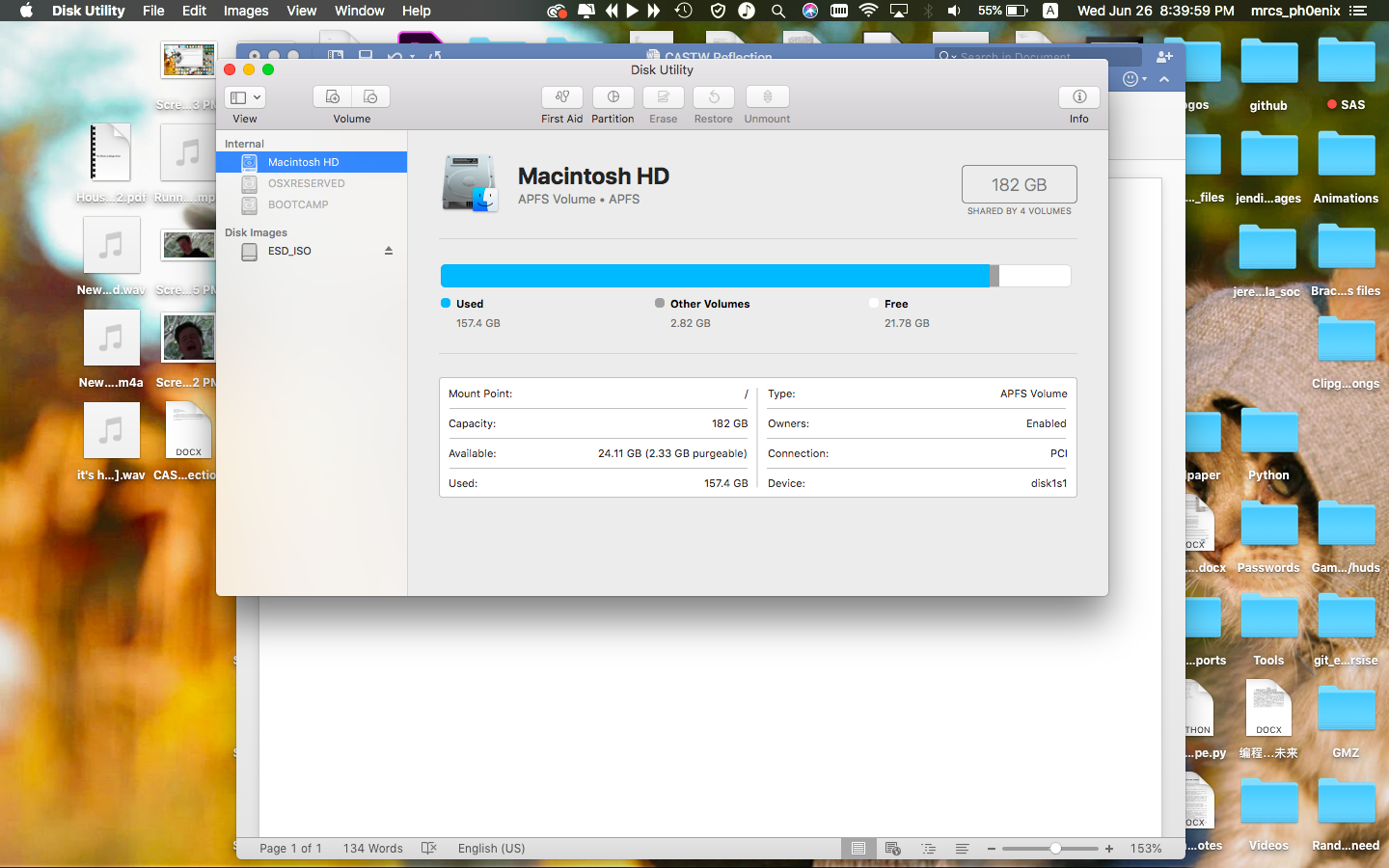Image resolution: width=1389 pixels, height=868 pixels.
Task: Select Macintosh HD in the sidebar
Action: click(x=312, y=162)
